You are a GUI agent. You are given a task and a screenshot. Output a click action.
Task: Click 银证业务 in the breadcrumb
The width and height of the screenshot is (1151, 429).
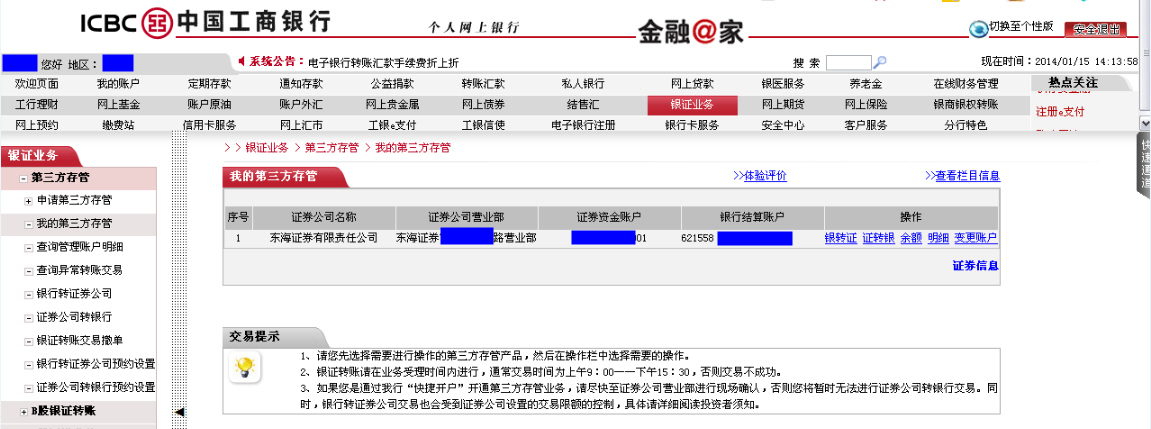(266, 148)
